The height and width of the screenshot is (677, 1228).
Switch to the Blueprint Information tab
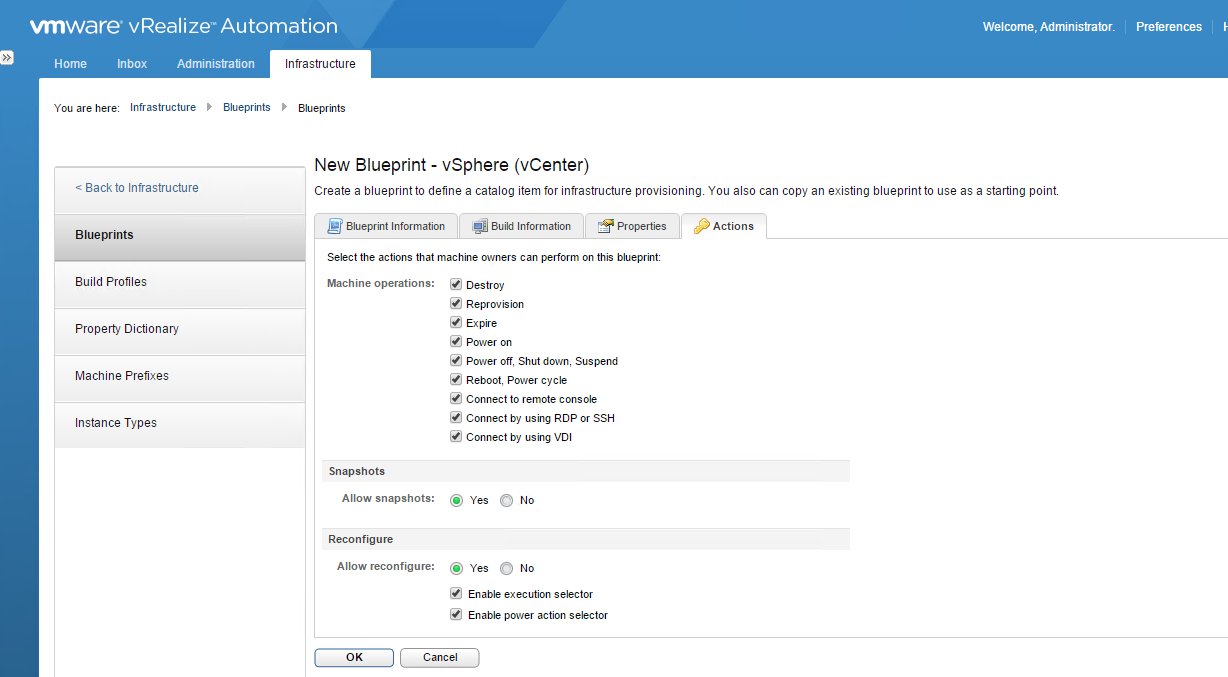386,226
